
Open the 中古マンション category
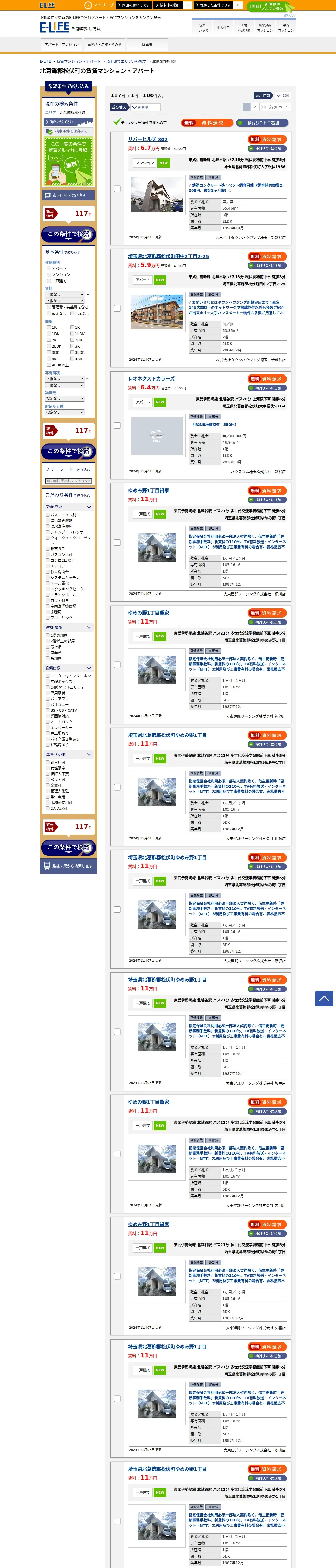[286, 27]
